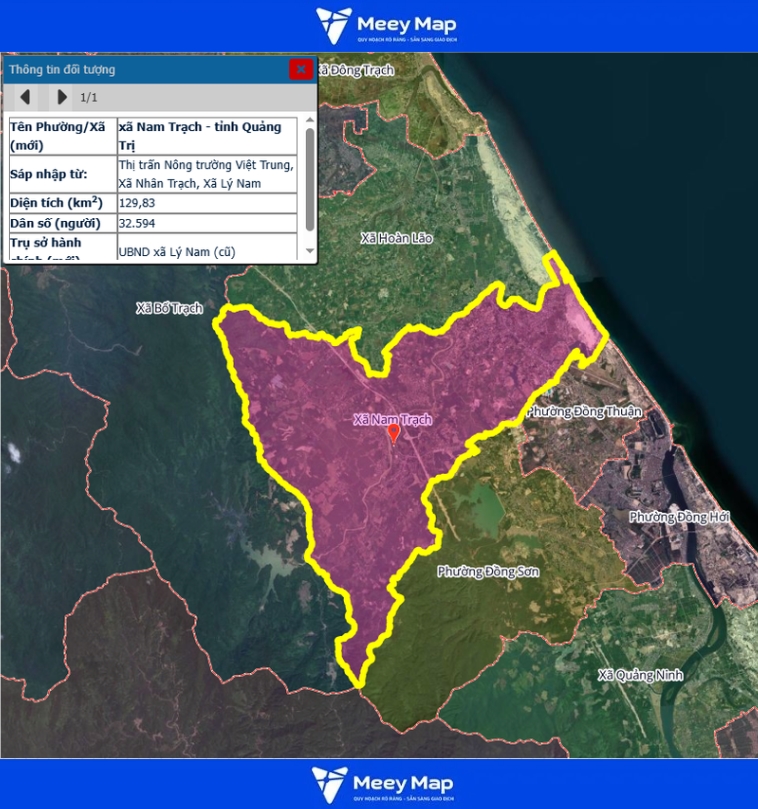Screen dimensions: 758x809
Task: Select Xã Bố Trạch region on map
Action: point(169,308)
